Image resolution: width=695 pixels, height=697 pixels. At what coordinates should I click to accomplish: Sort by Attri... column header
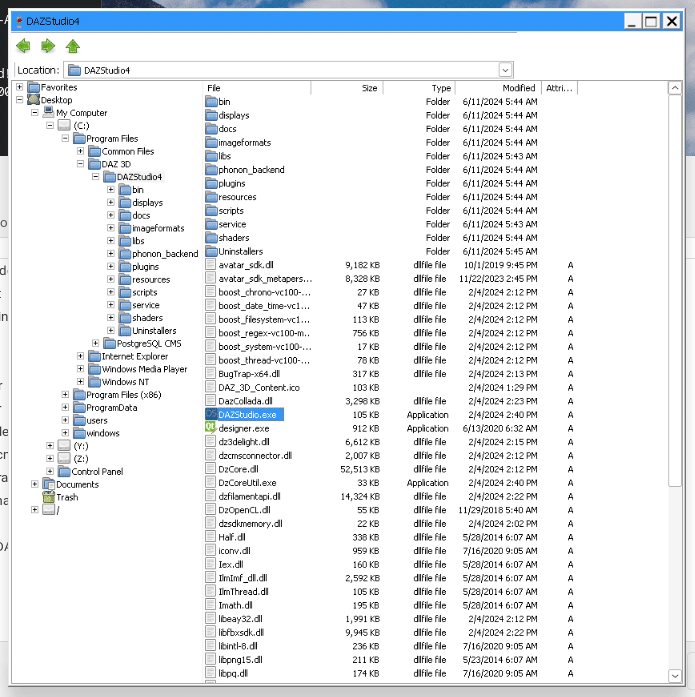[x=559, y=88]
